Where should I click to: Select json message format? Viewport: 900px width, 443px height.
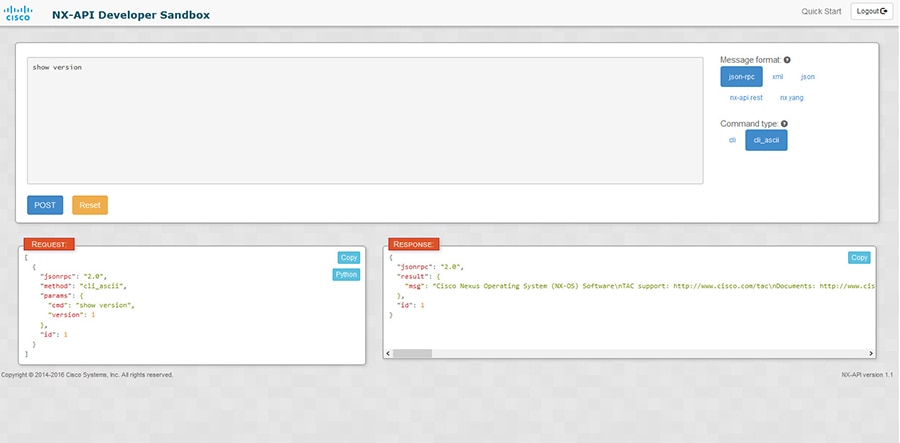point(808,76)
